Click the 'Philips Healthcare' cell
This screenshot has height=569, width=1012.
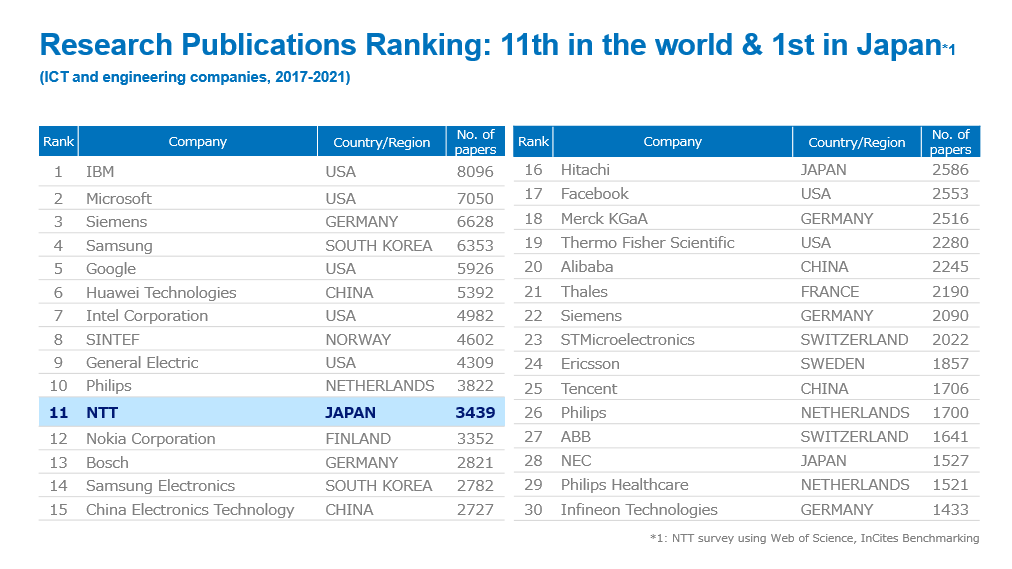624,485
